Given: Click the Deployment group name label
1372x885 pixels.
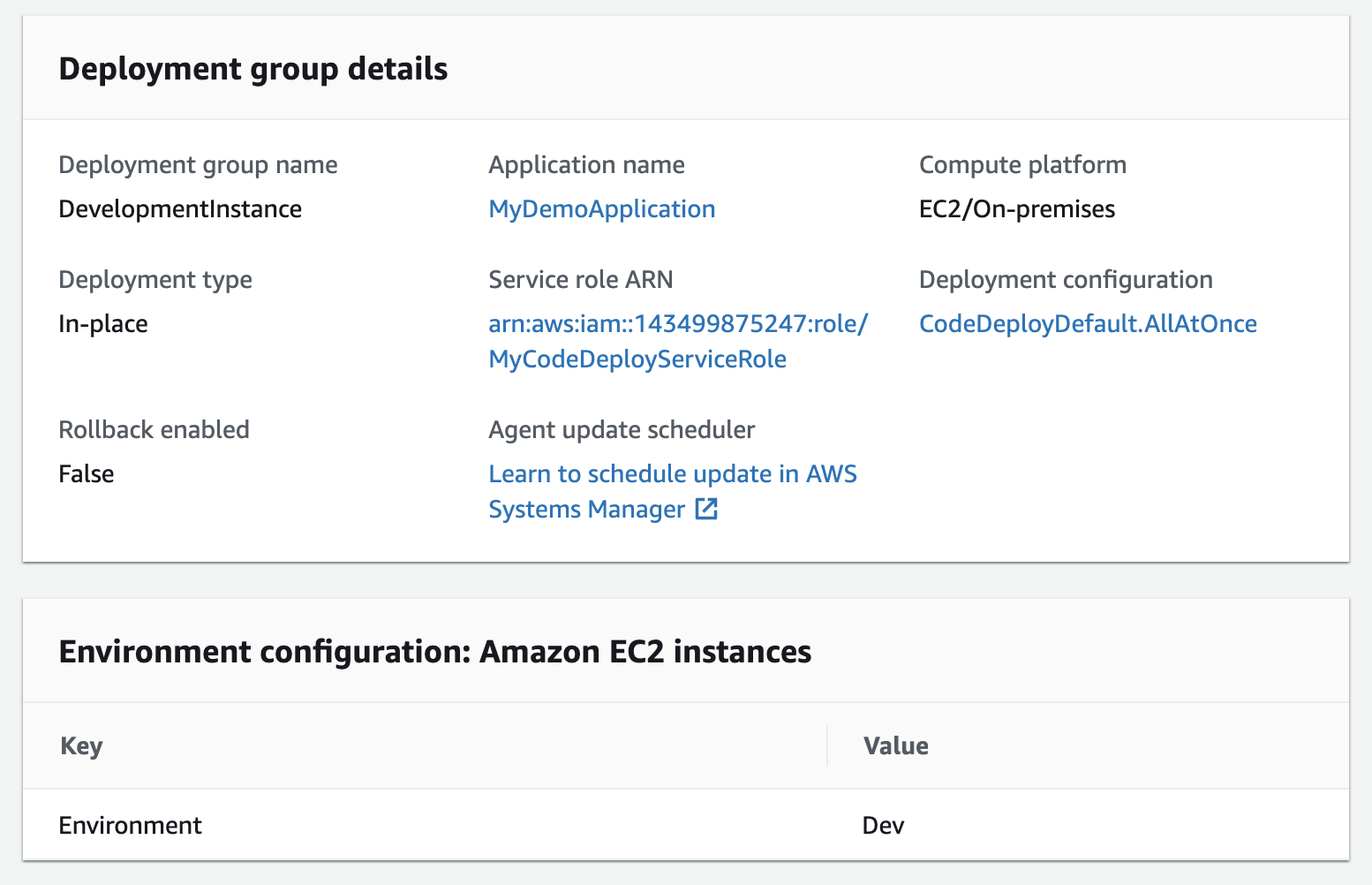Looking at the screenshot, I should [198, 165].
